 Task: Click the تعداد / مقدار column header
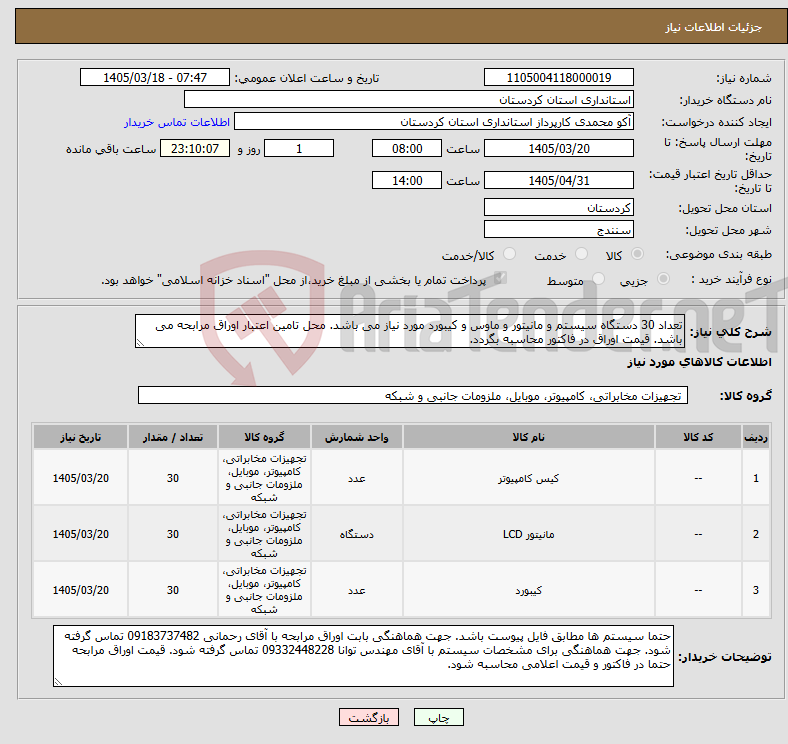[x=173, y=437]
